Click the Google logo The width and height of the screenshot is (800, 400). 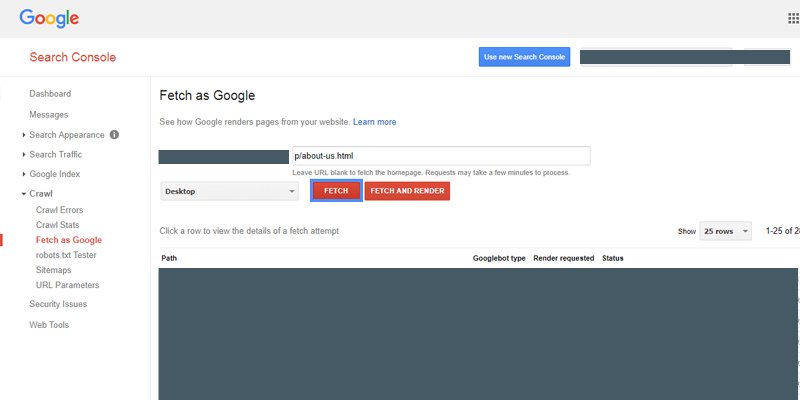coord(49,18)
